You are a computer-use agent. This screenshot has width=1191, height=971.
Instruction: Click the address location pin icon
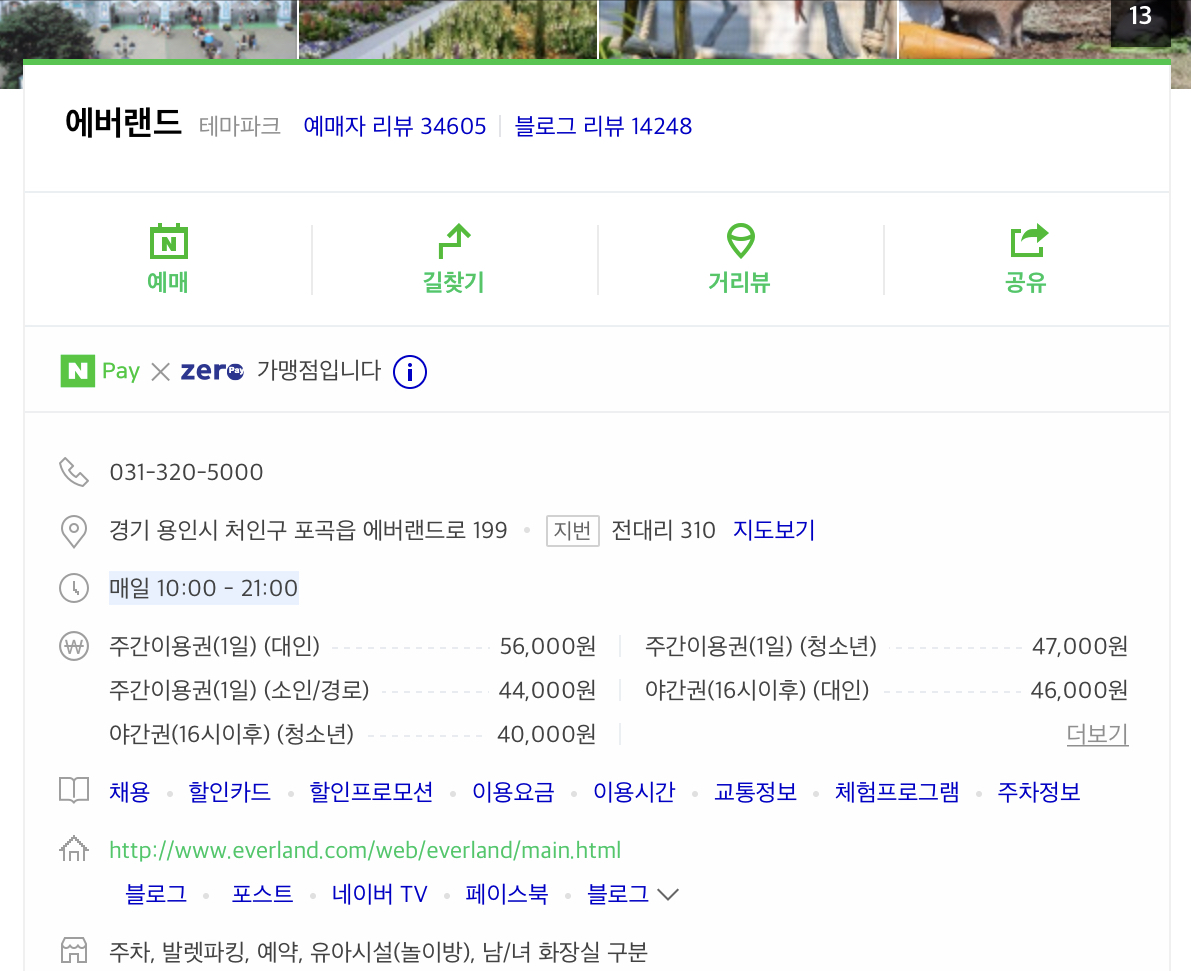[74, 530]
